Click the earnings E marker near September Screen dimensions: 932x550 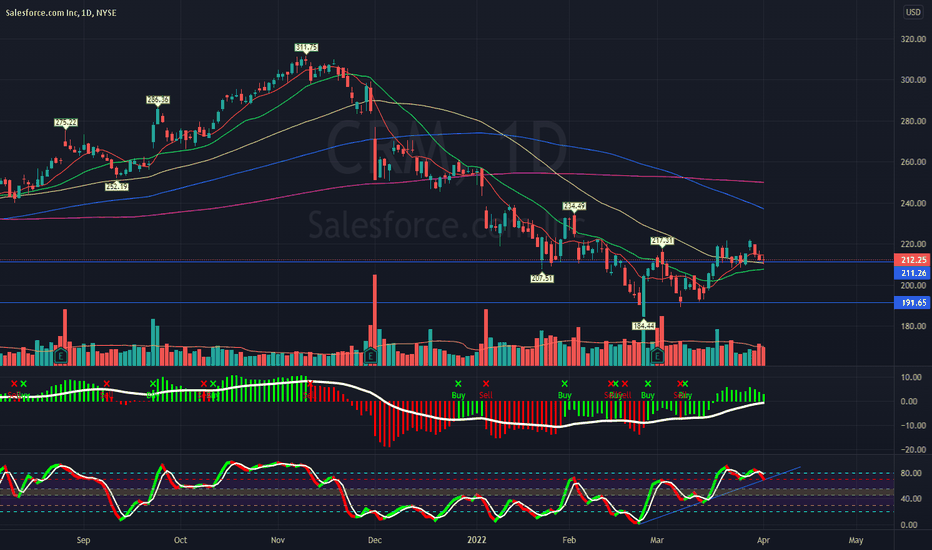(x=61, y=356)
